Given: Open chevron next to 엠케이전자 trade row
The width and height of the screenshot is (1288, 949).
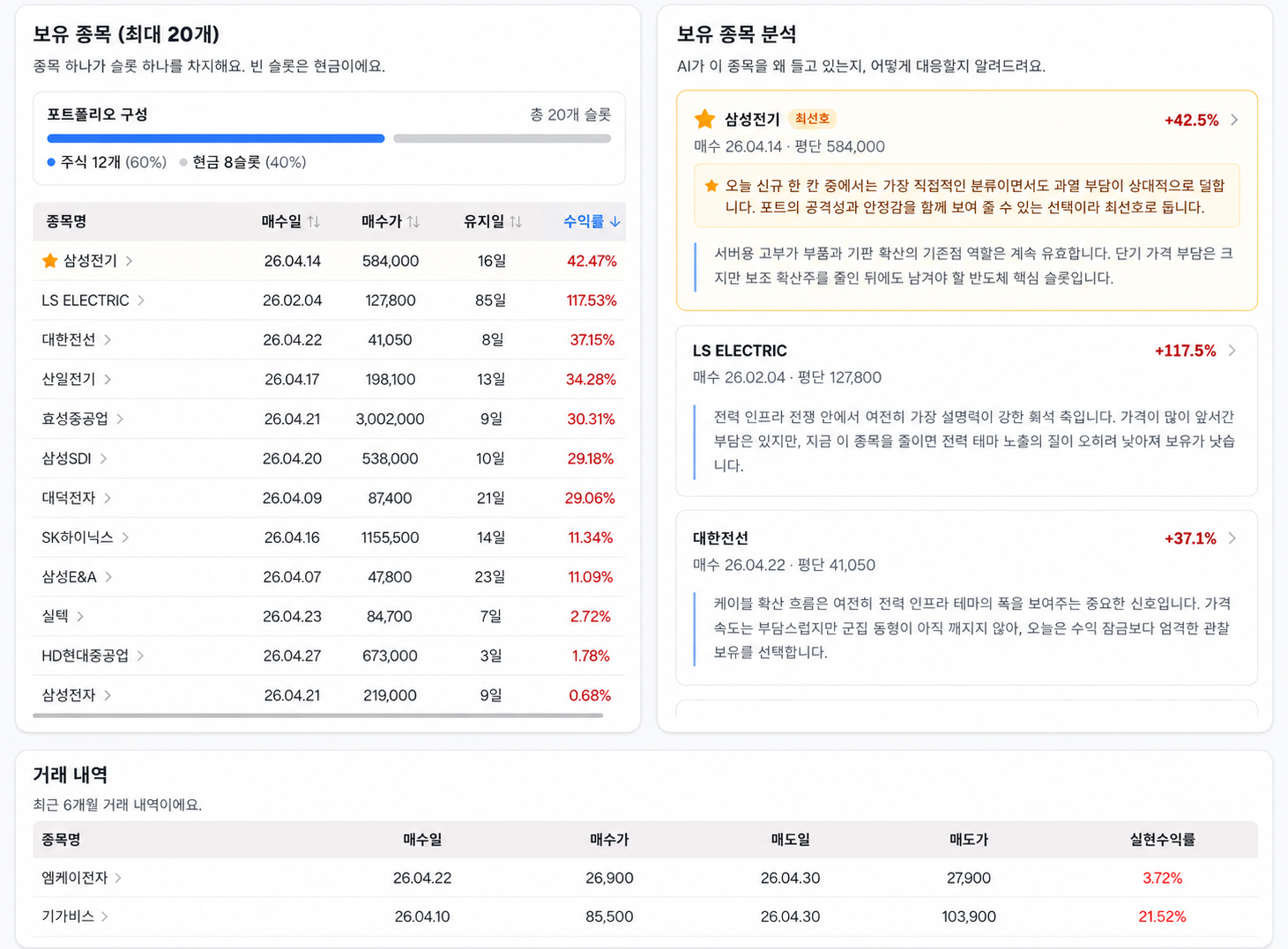Looking at the screenshot, I should point(118,878).
